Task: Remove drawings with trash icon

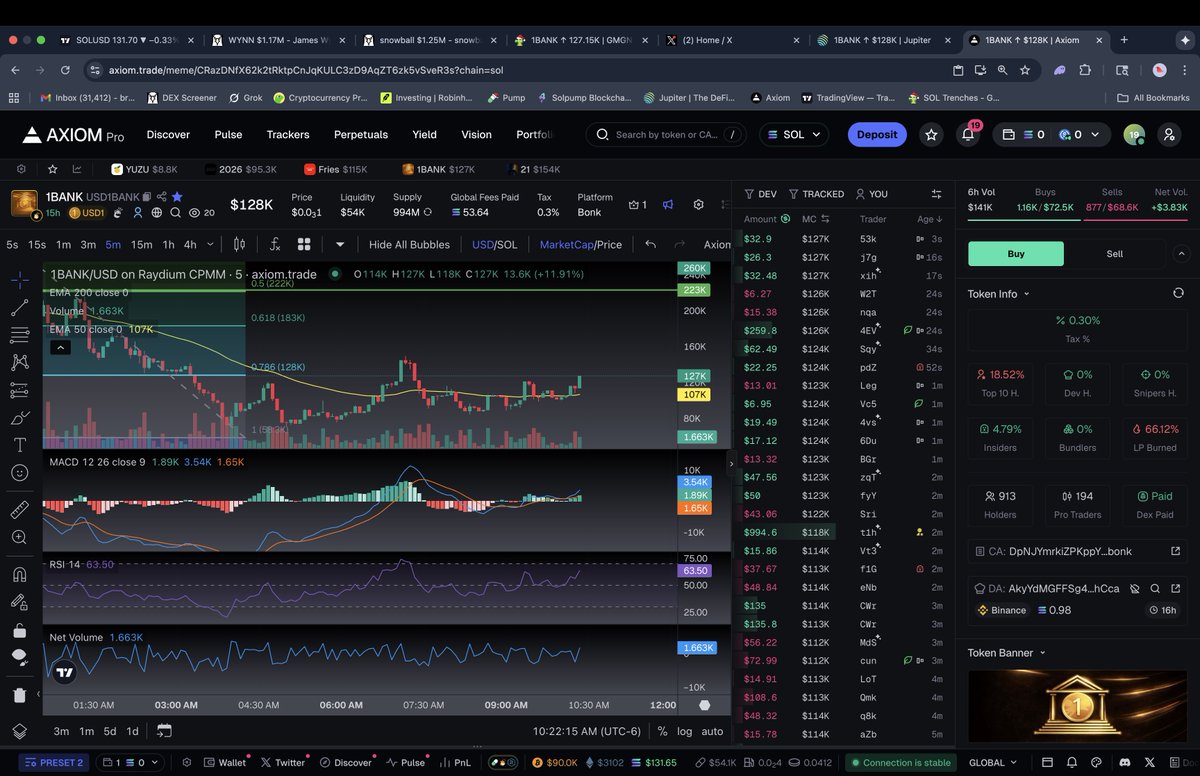Action: 19,695
